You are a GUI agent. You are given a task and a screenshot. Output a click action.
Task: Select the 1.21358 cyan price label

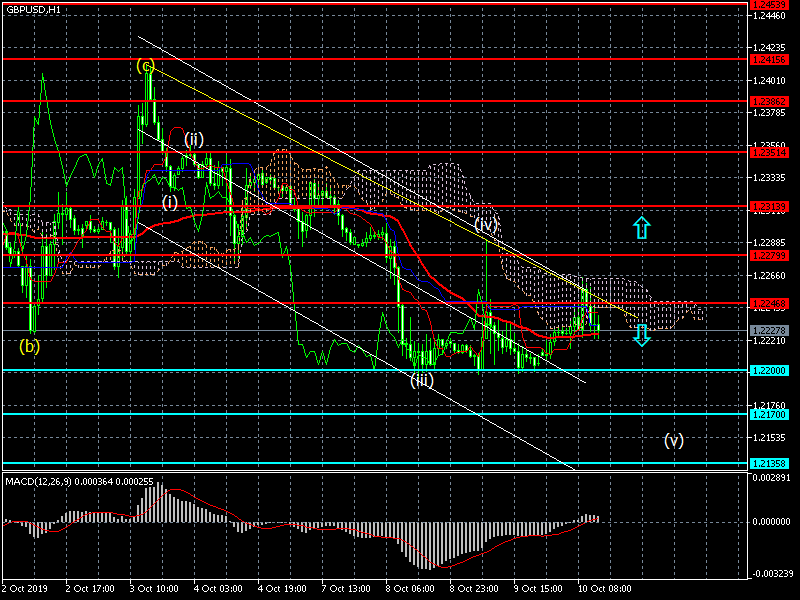(x=769, y=464)
